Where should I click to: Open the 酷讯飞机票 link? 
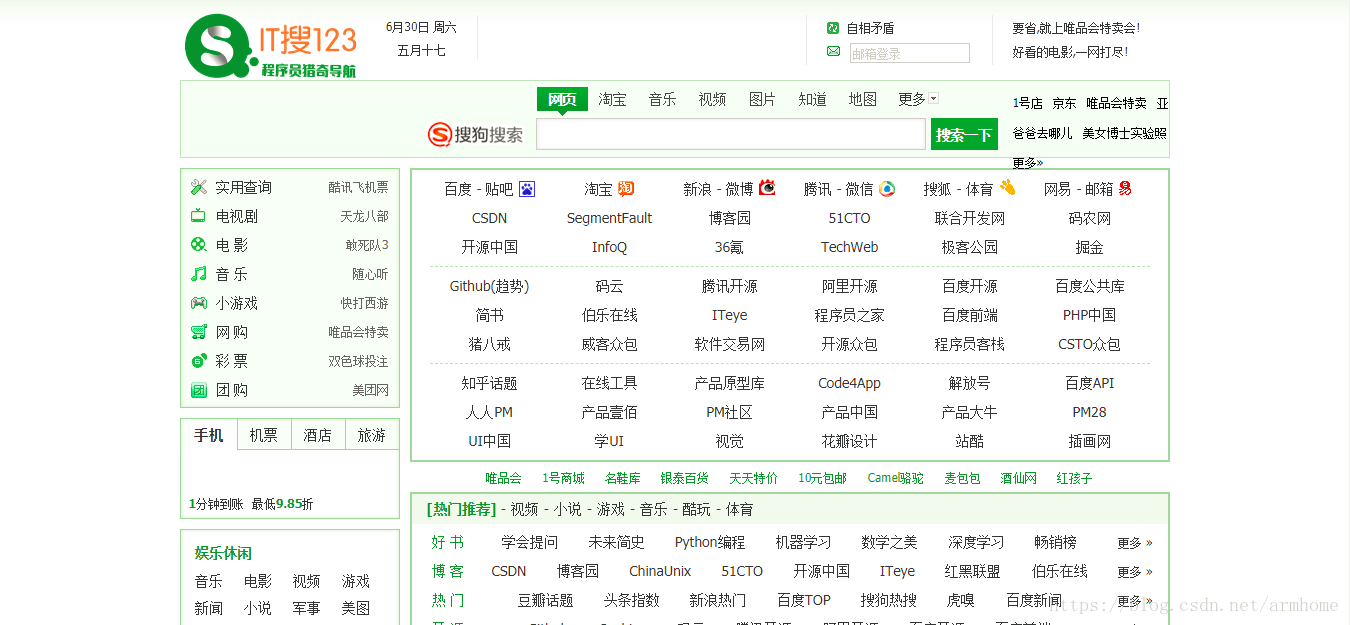coord(358,187)
